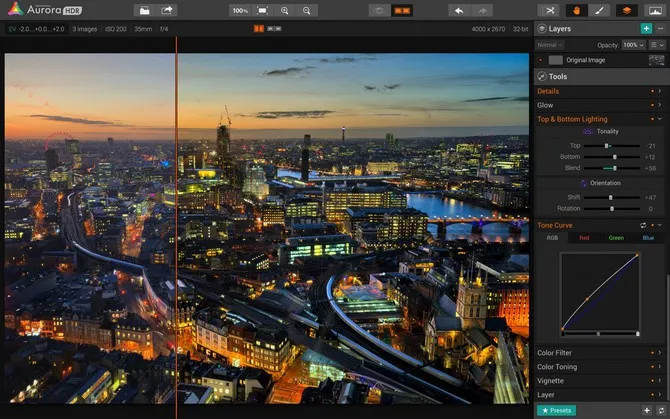
Task: Click the zoom in magnifier icon
Action: coord(285,10)
